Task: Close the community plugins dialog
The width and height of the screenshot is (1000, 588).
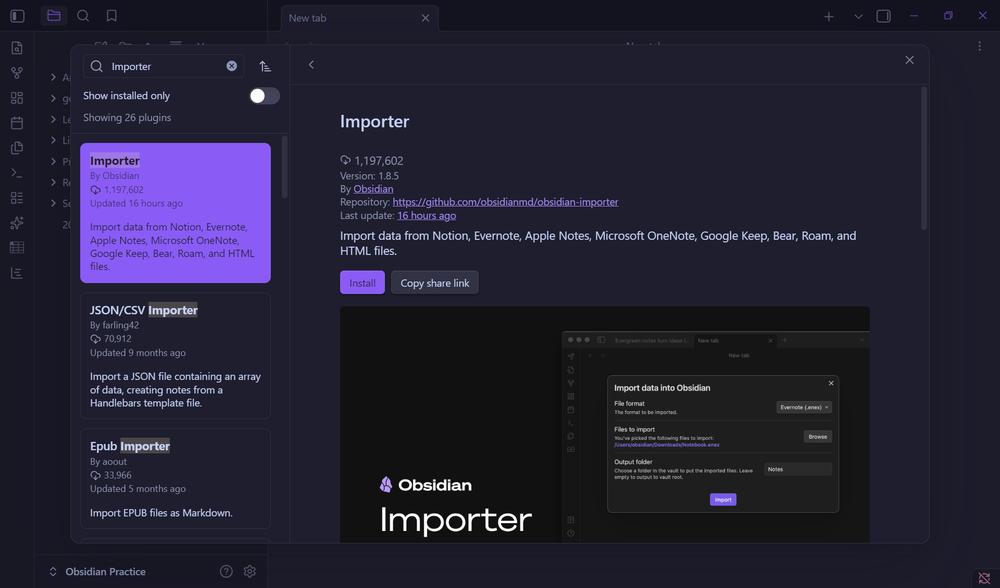Action: click(x=909, y=60)
